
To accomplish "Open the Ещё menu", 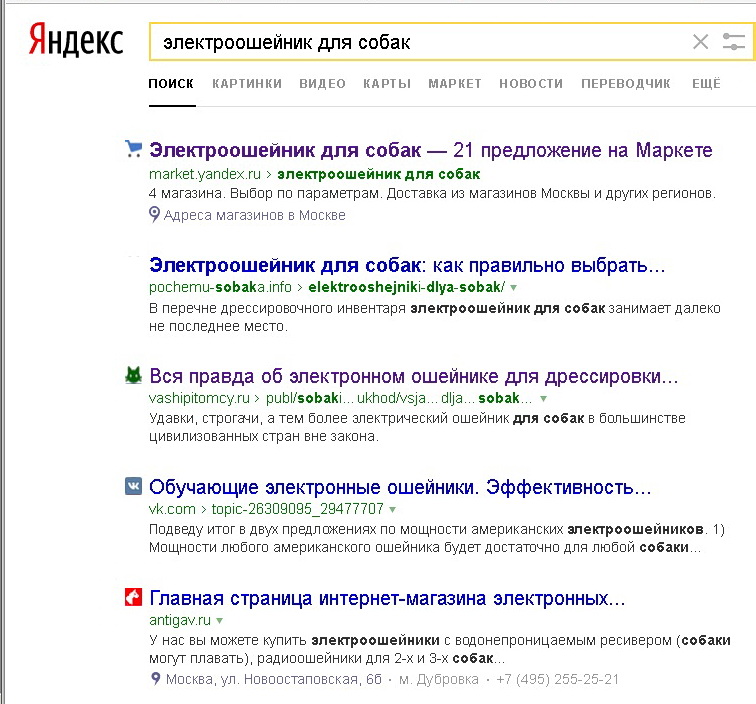I will 705,84.
